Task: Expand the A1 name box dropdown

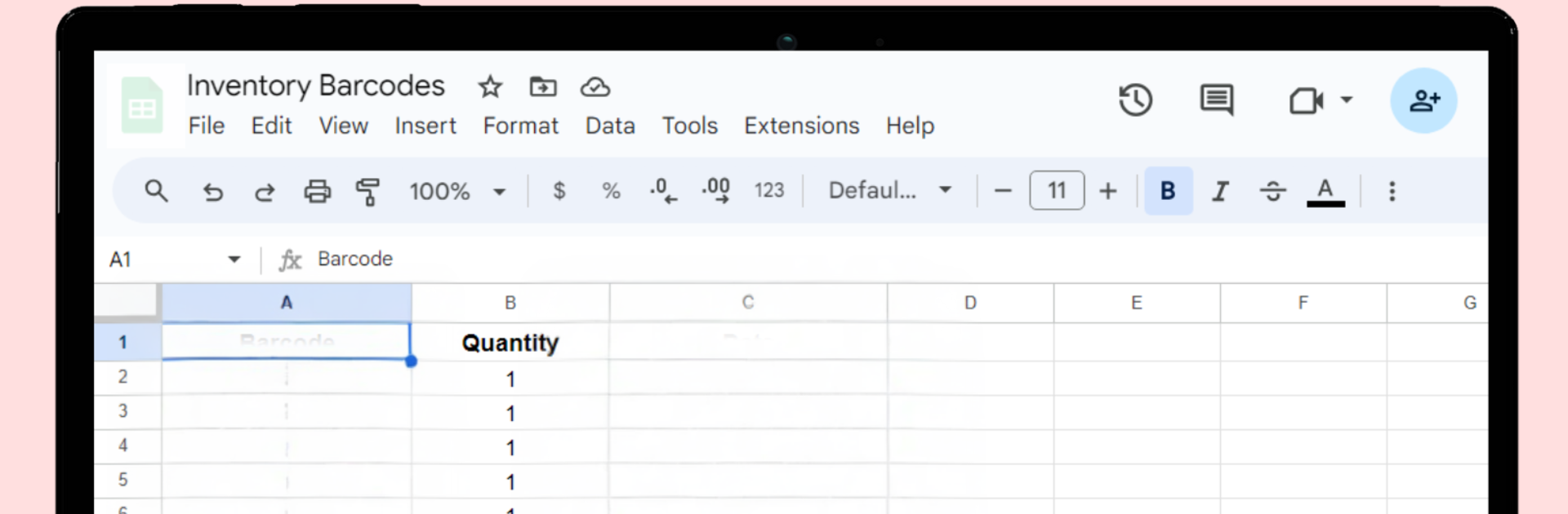Action: pos(234,259)
